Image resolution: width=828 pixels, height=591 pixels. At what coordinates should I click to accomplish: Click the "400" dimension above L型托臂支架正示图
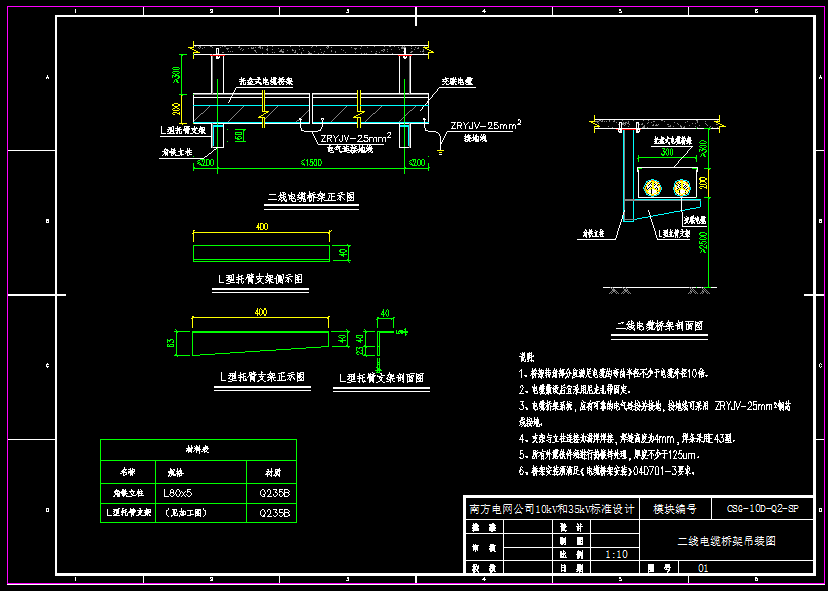pos(261,312)
